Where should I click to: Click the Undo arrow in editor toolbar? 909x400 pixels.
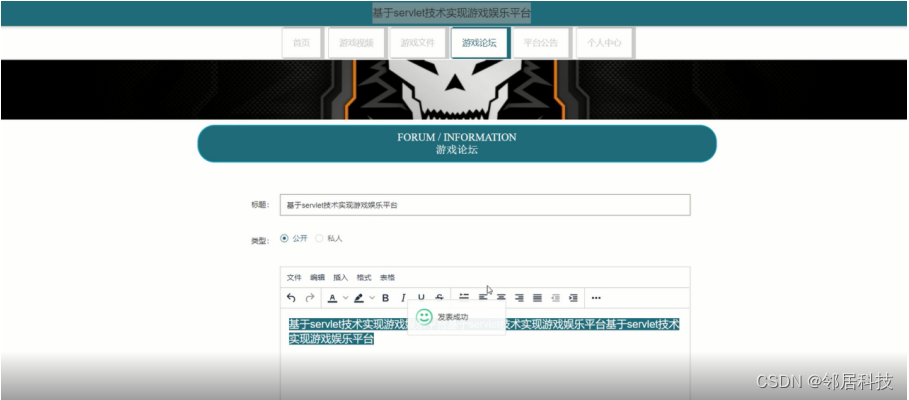tap(291, 298)
